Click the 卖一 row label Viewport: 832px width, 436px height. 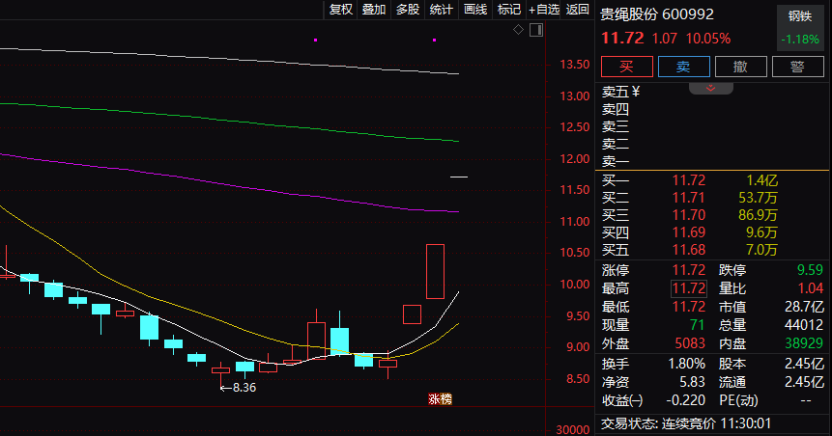(x=616, y=161)
